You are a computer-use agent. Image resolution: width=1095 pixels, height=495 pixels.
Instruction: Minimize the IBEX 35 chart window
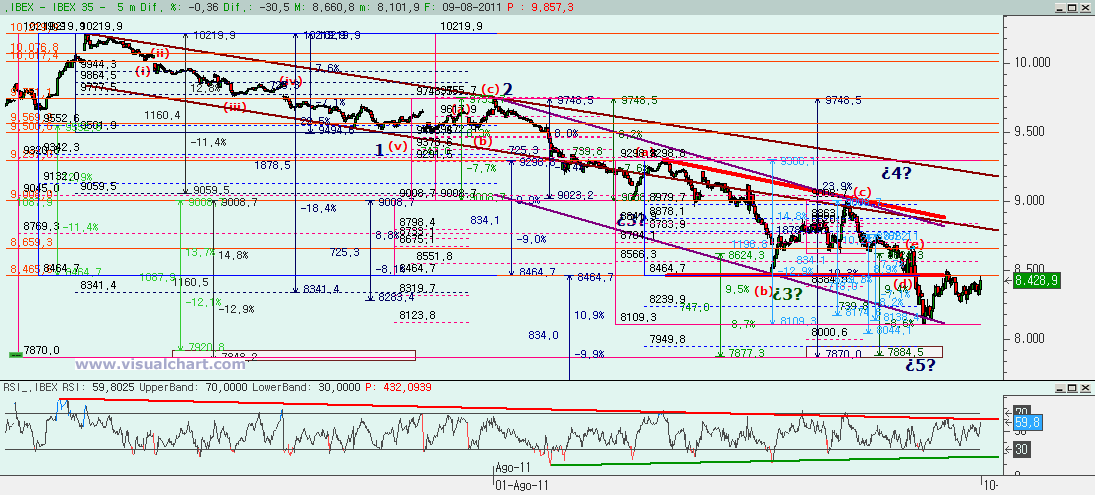pos(1061,6)
